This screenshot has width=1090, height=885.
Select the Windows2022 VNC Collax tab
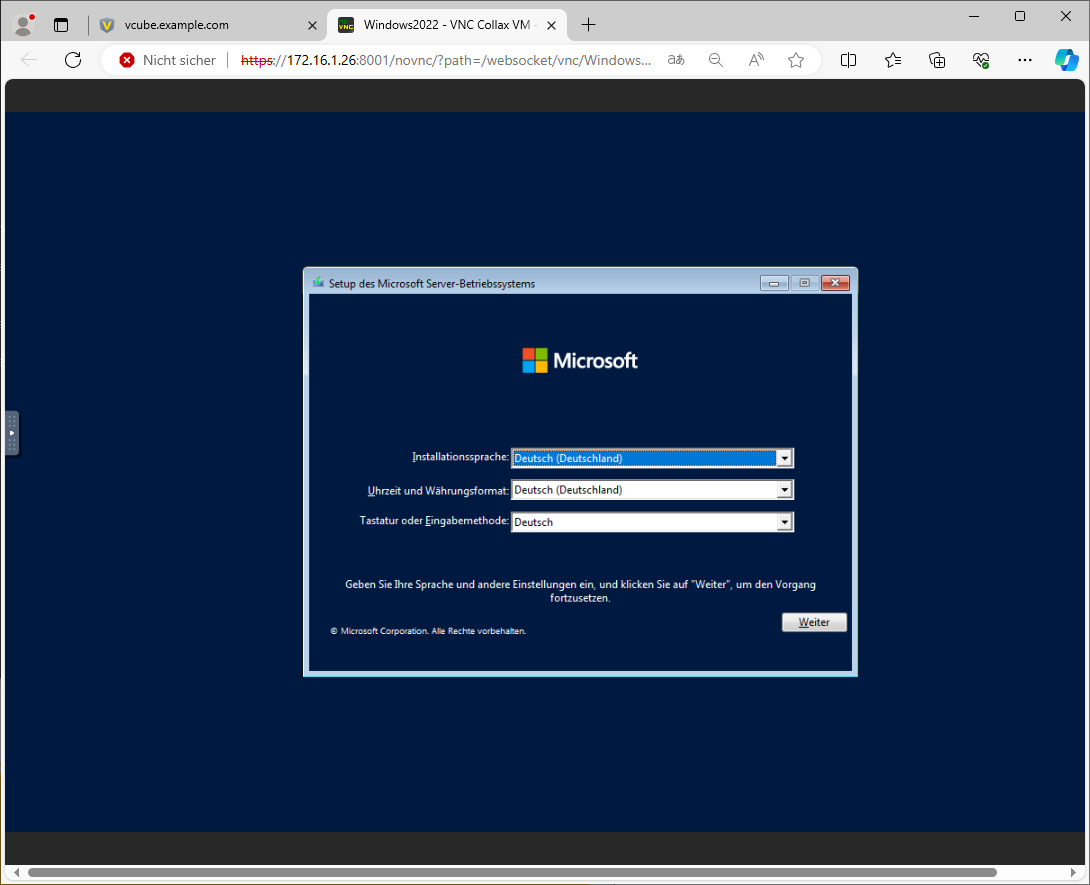(446, 25)
